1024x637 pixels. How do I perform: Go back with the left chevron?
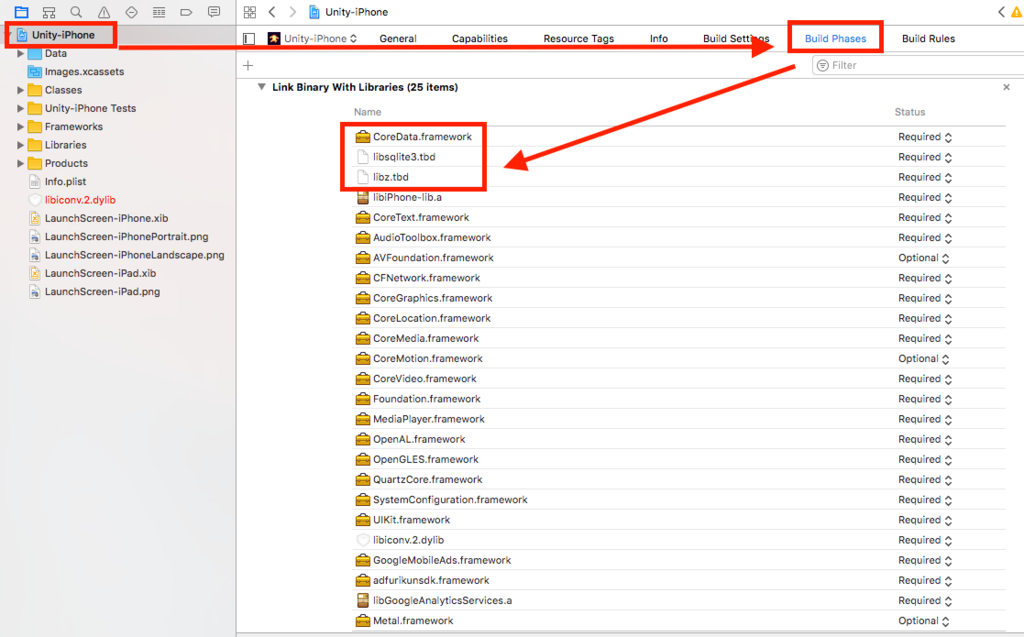point(272,12)
